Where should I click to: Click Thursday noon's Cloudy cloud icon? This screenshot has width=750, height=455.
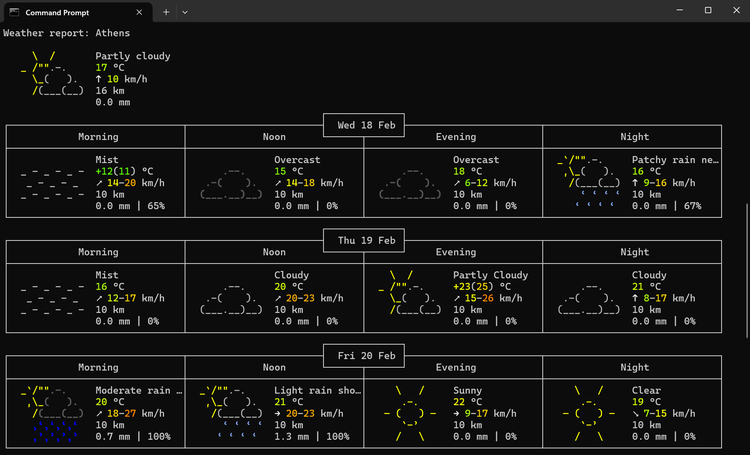(231, 298)
